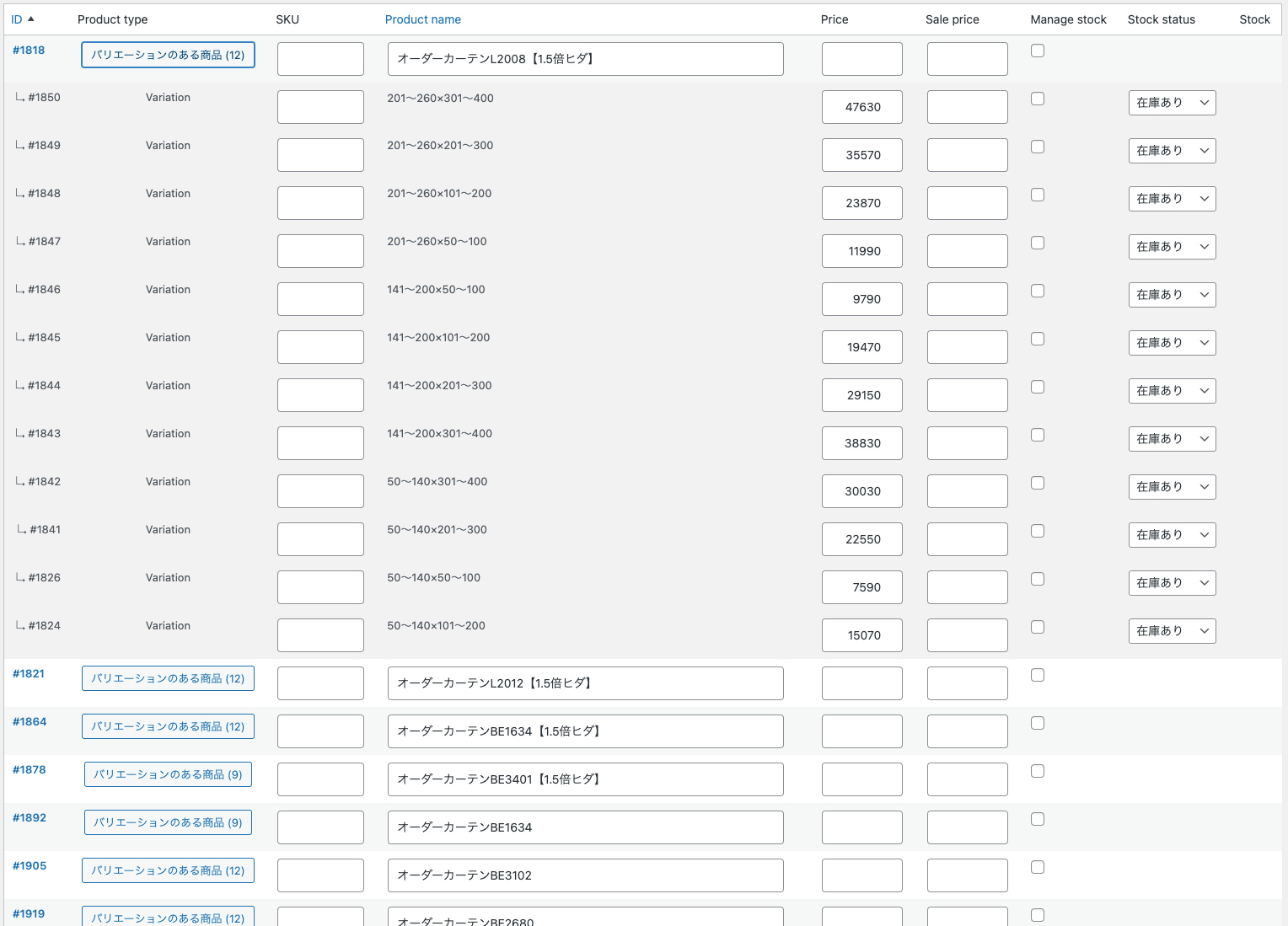This screenshot has width=1288, height=926.
Task: Edit the price 7590 for variation #1826
Action: coord(861,587)
